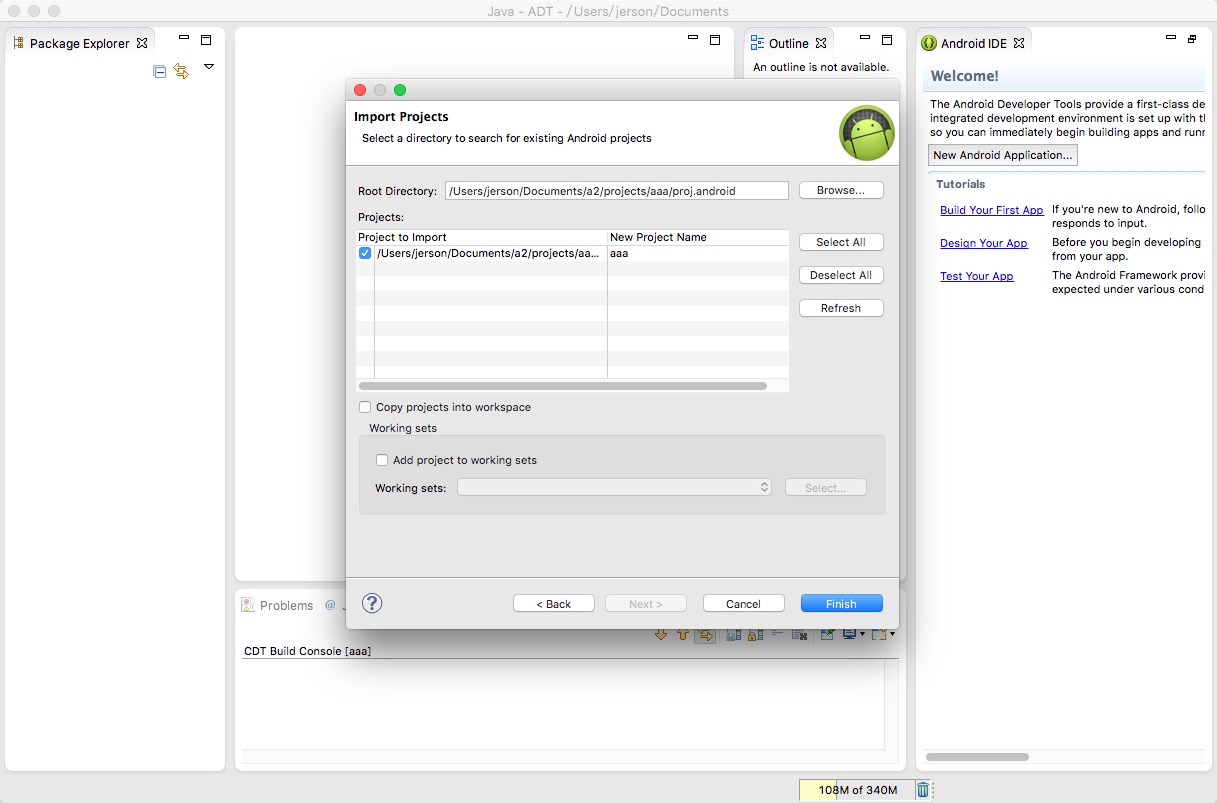Toggle Link with Editor in Package Explorer
Image resolution: width=1217 pixels, height=803 pixels.
pos(181,71)
